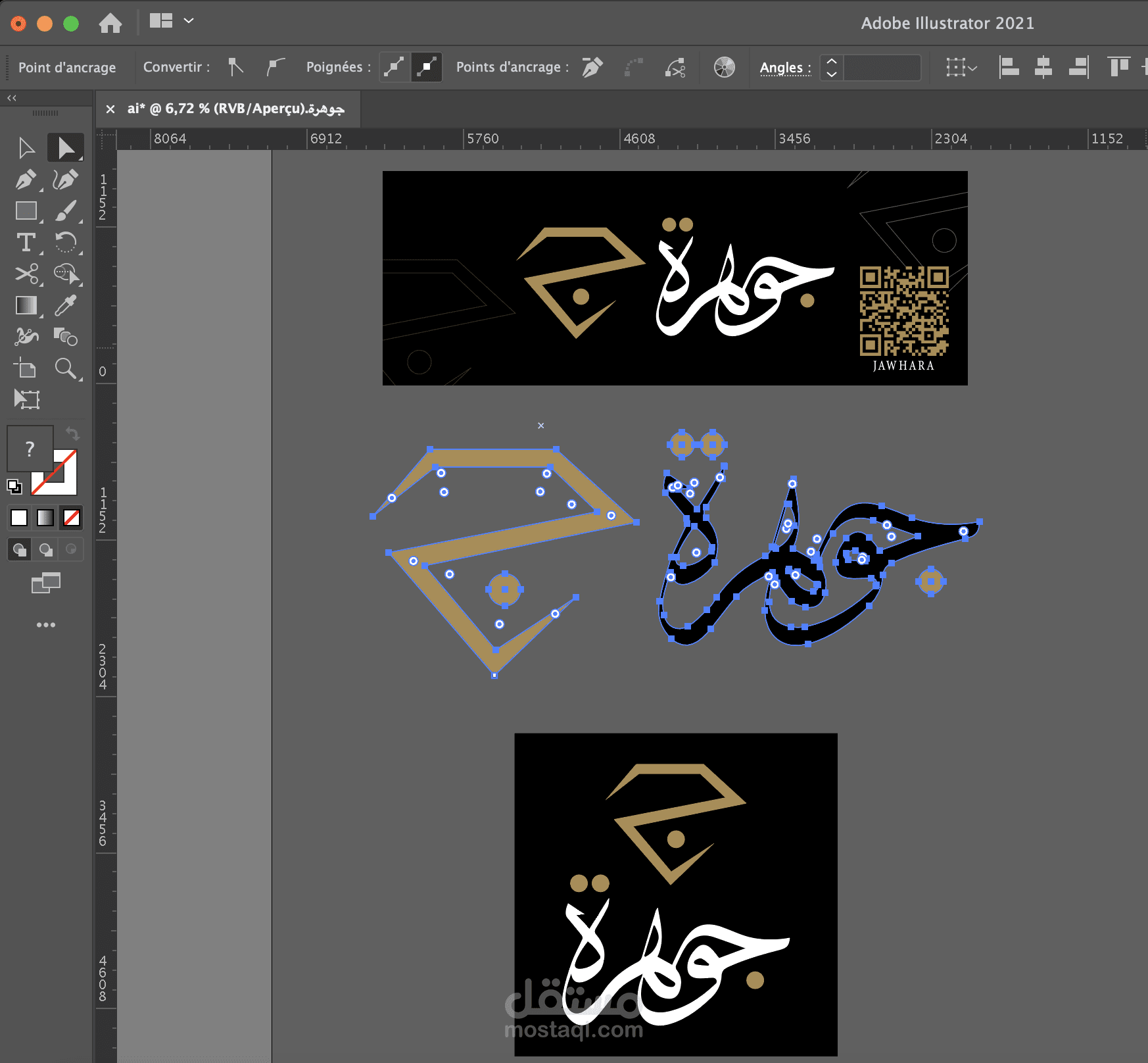The width and height of the screenshot is (1148, 1063).
Task: Show handles for multiple selected anchors
Action: click(x=395, y=67)
